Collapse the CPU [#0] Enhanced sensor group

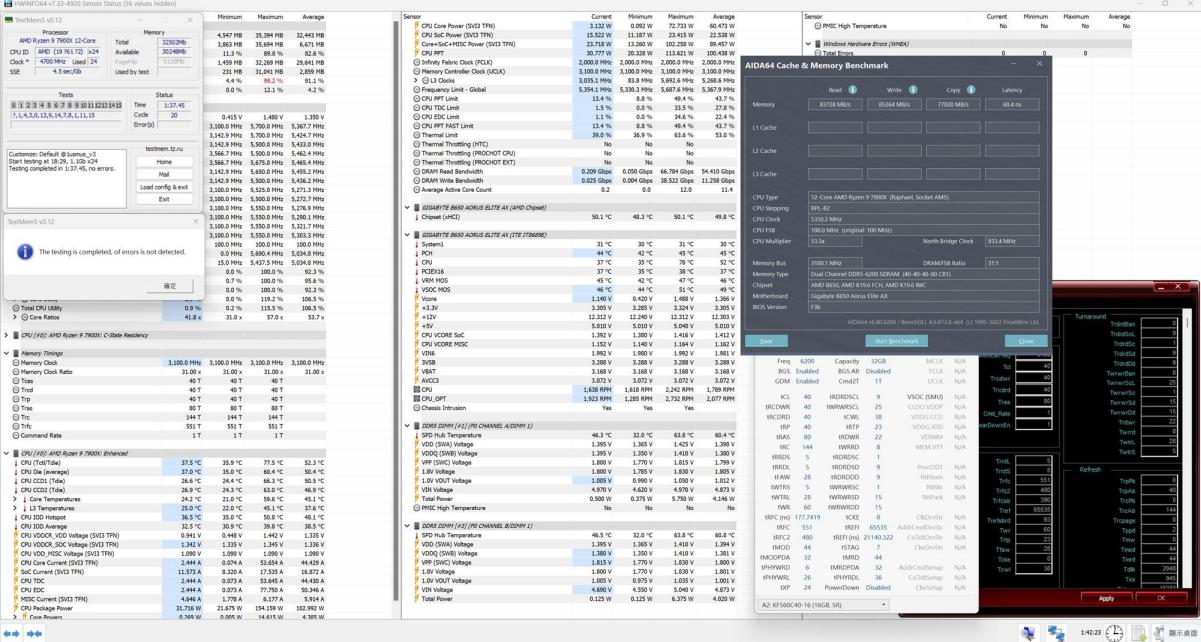pyautogui.click(x=7, y=453)
